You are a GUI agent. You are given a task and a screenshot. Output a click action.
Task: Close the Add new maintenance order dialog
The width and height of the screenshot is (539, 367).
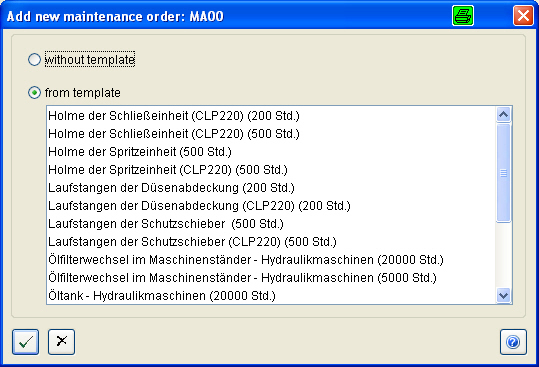523,15
